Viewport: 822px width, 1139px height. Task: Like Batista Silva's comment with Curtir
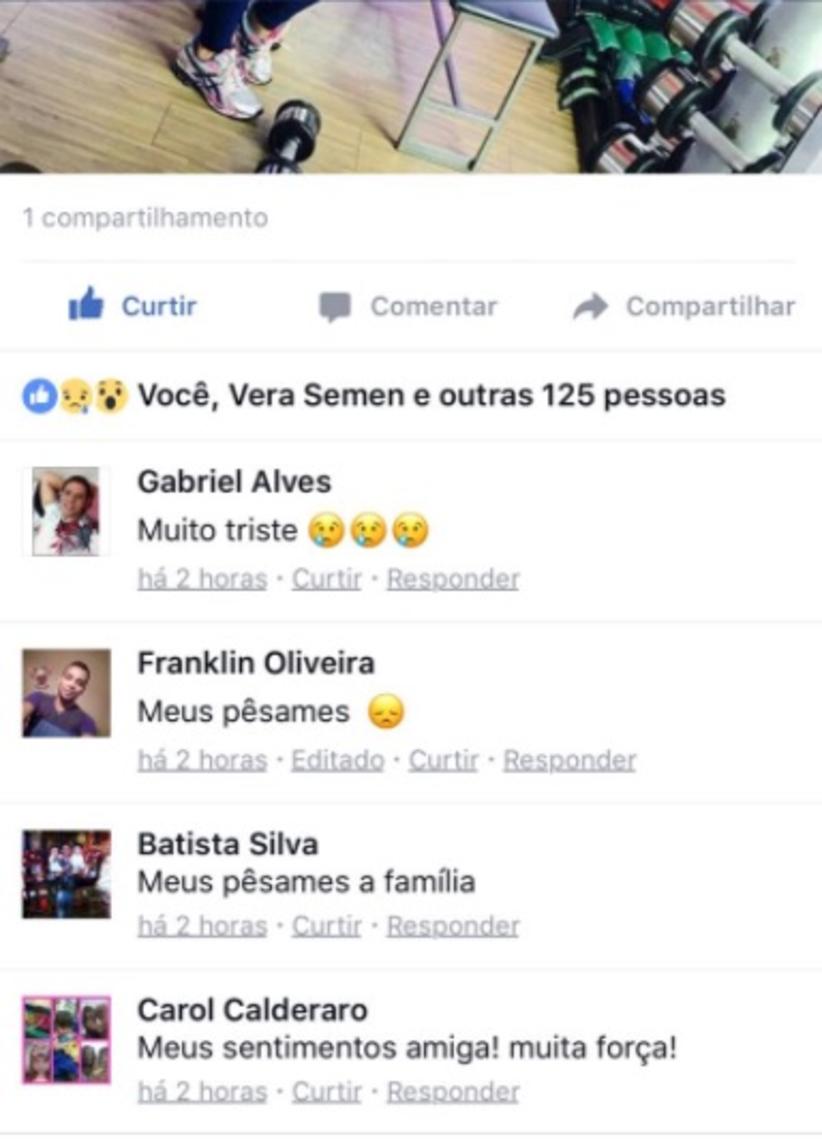click(x=327, y=926)
